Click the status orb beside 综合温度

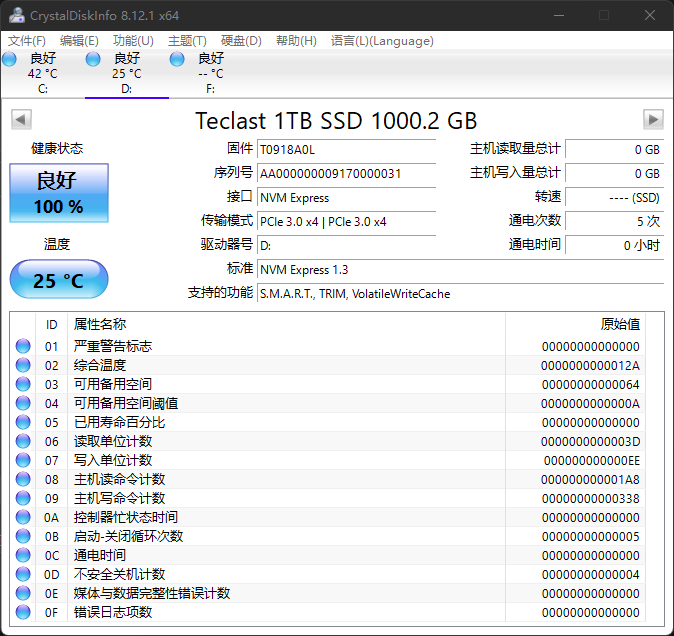[x=23, y=365]
